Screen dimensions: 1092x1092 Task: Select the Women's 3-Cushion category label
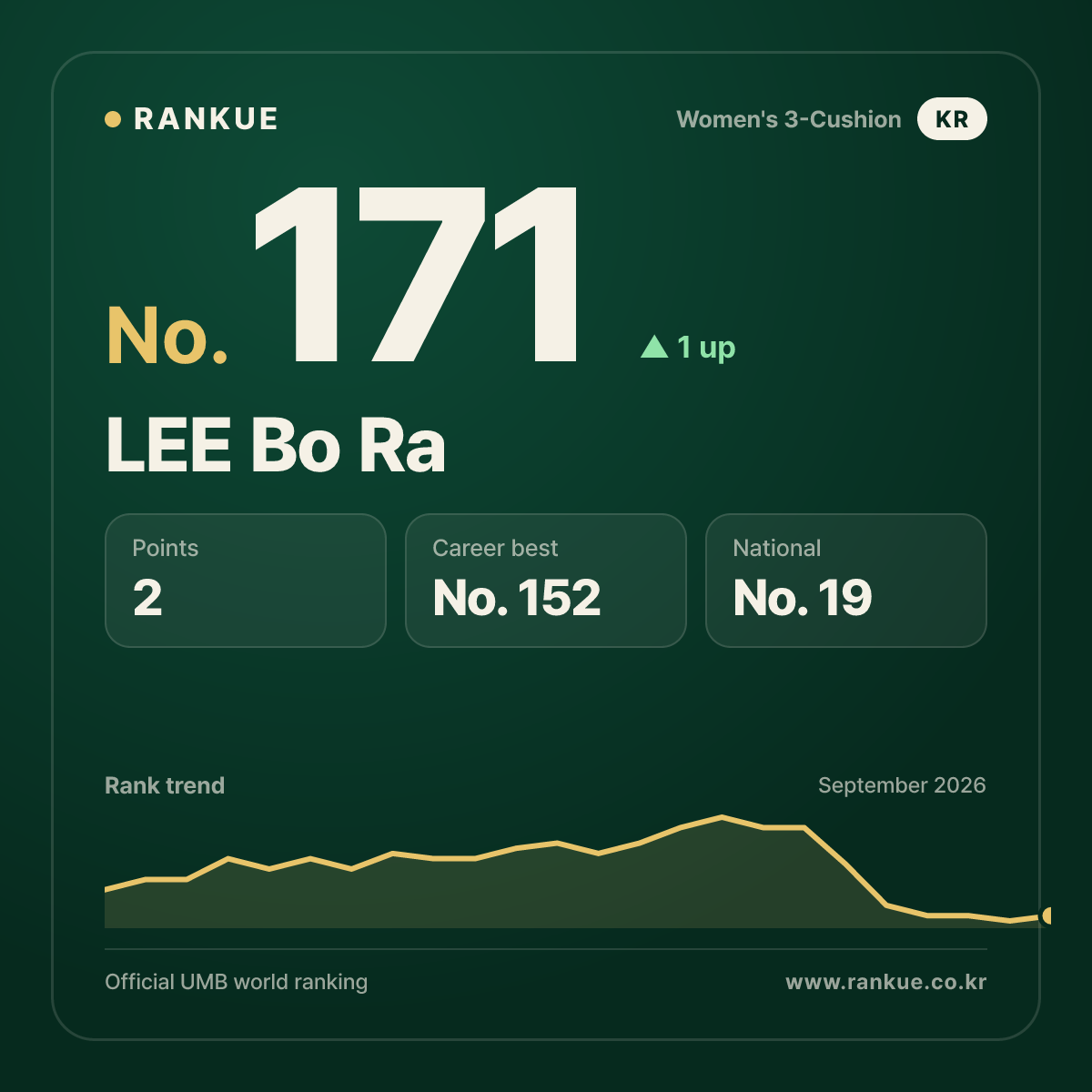(789, 119)
